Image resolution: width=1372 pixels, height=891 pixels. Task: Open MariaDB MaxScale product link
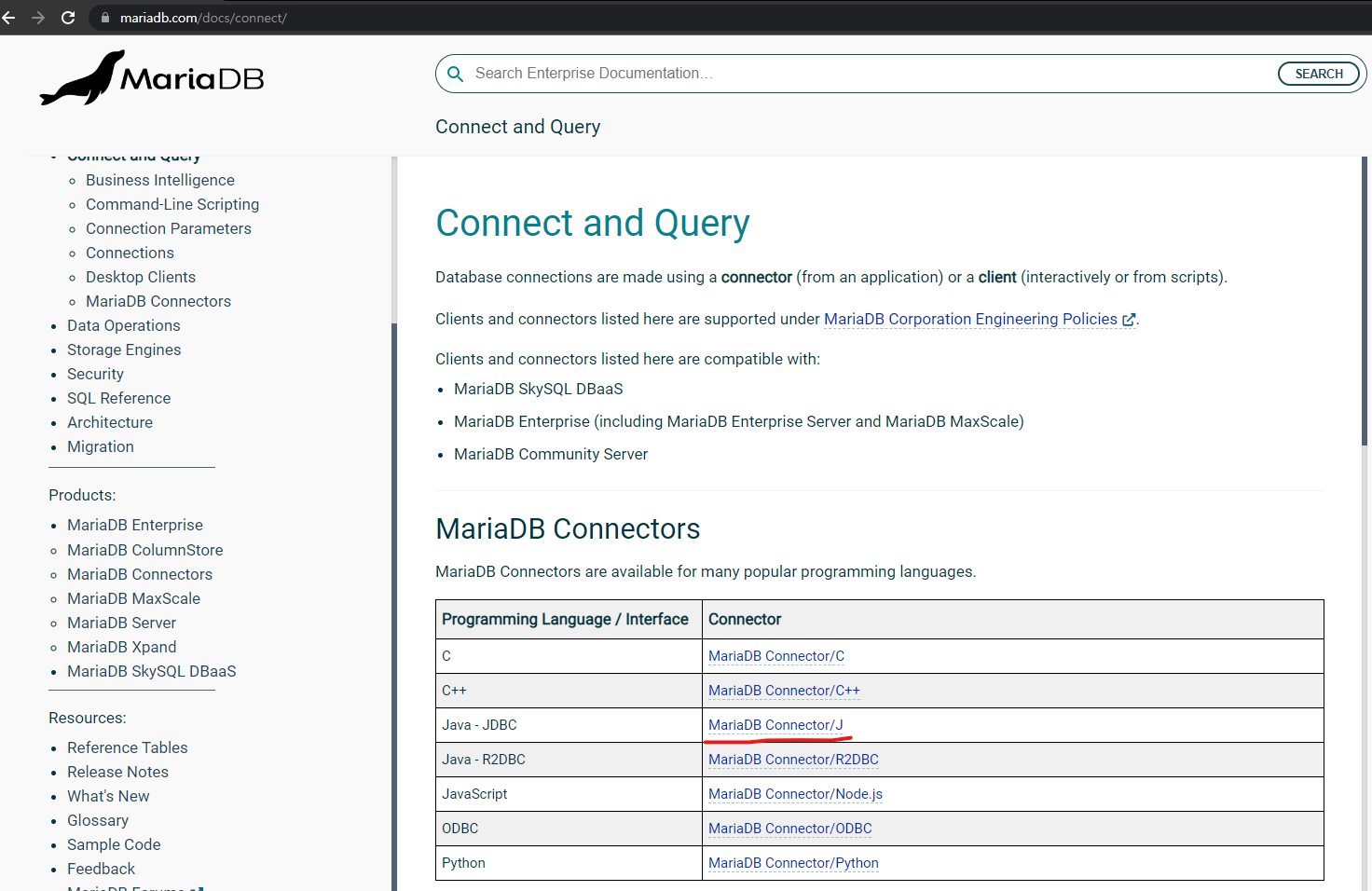133,598
